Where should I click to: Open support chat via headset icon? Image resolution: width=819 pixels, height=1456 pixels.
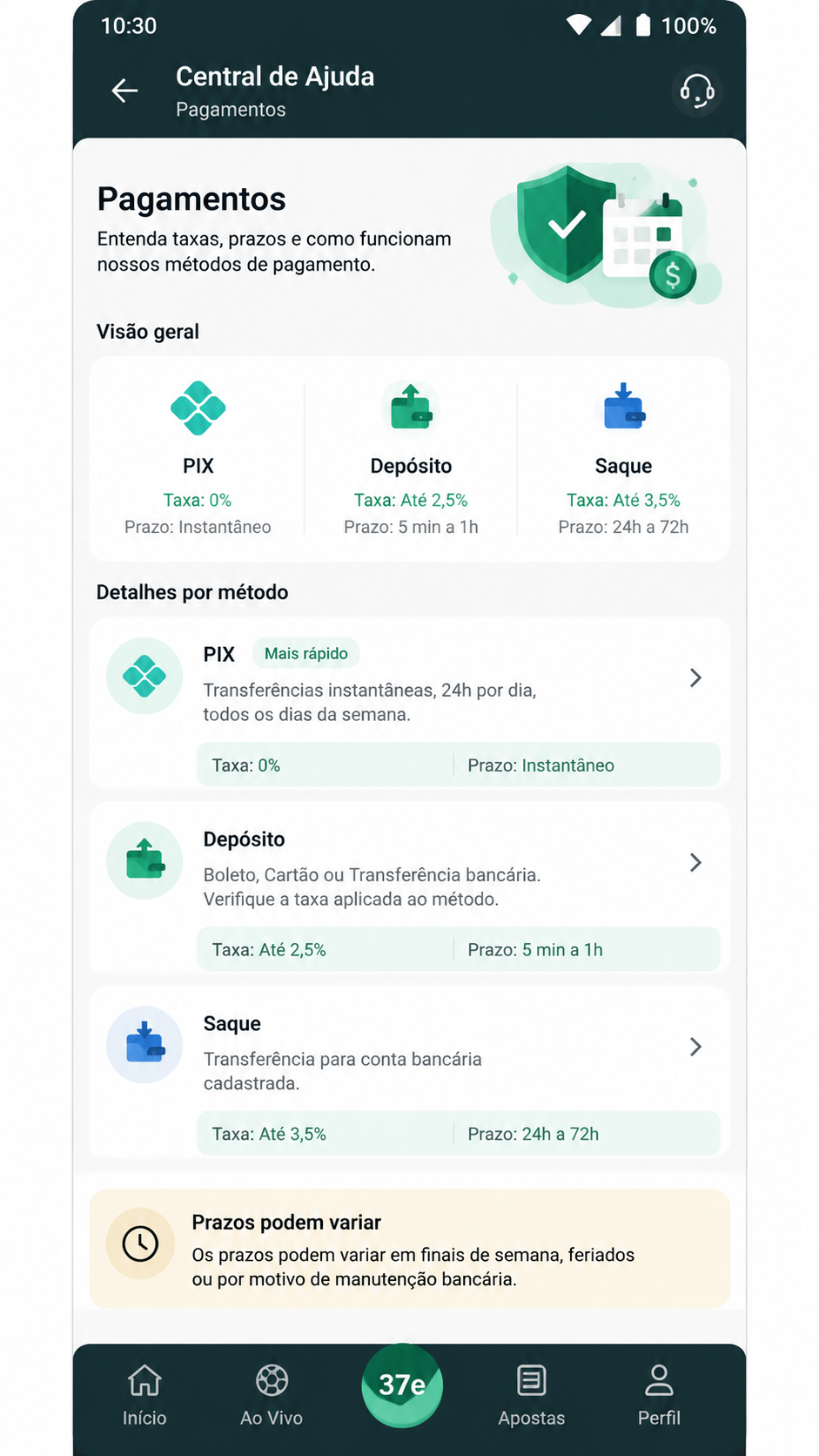[x=697, y=91]
